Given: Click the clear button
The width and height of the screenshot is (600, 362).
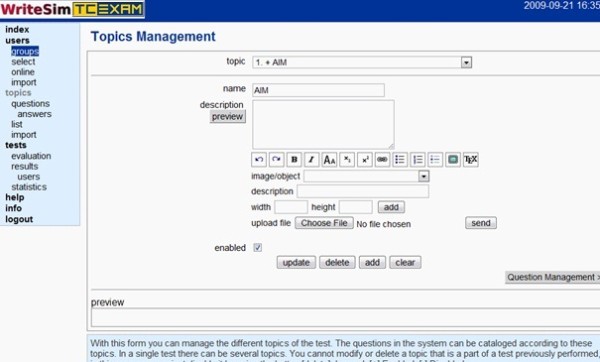Looking at the screenshot, I should [405, 263].
